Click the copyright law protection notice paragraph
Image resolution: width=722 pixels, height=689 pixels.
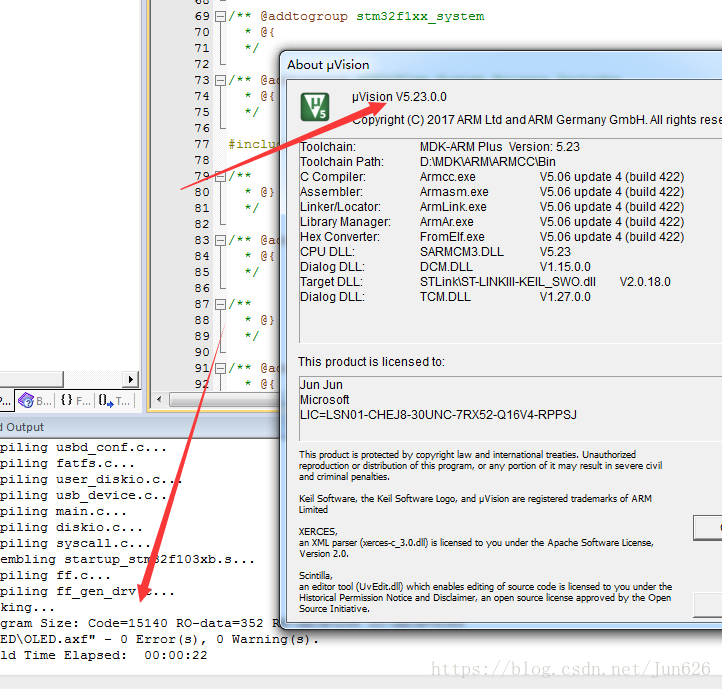coord(480,466)
